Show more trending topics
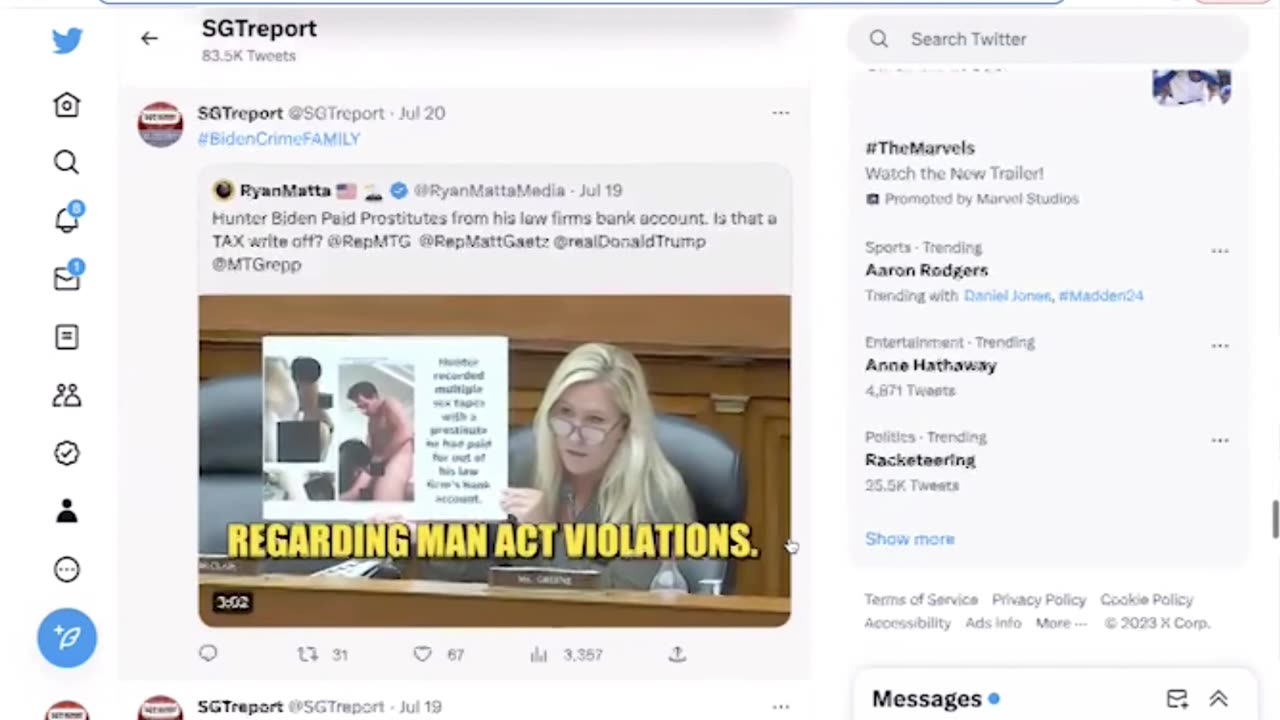Viewport: 1280px width, 720px height. coord(910,539)
